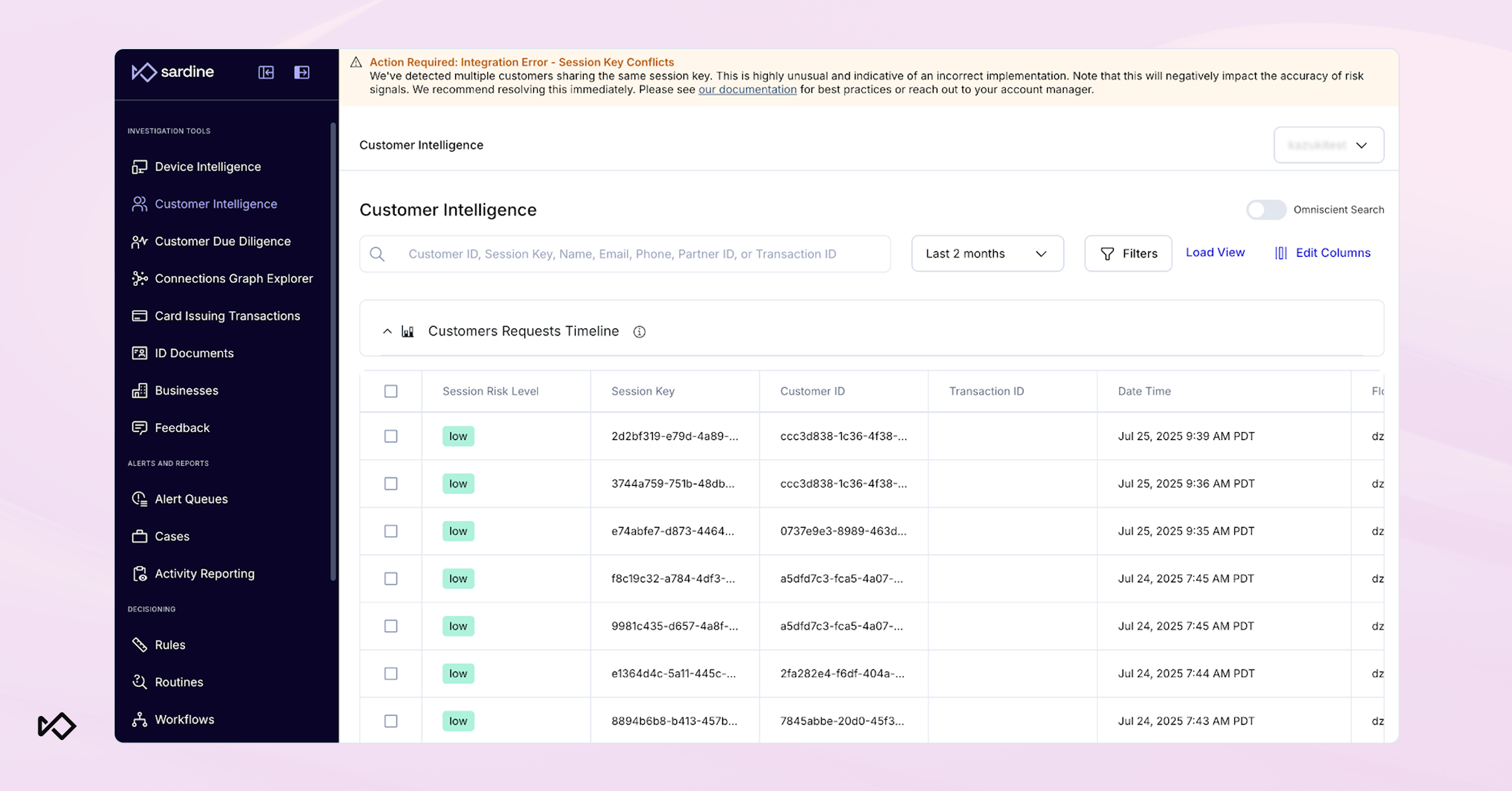Click the Routines search-clock icon
This screenshot has width=1512, height=791.
coord(139,682)
